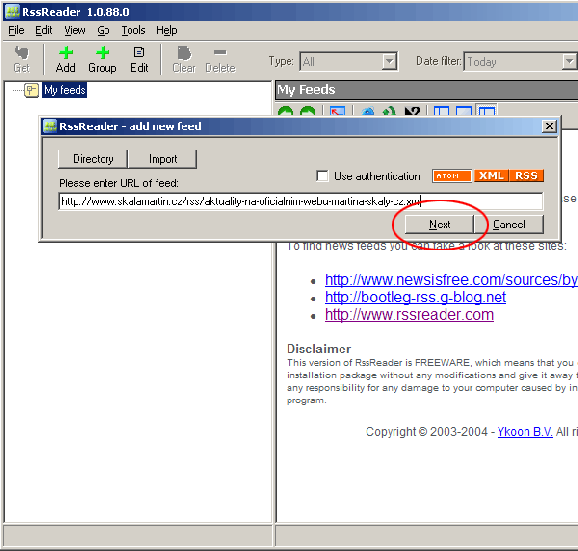Click the Group plus toolbar icon

102,53
